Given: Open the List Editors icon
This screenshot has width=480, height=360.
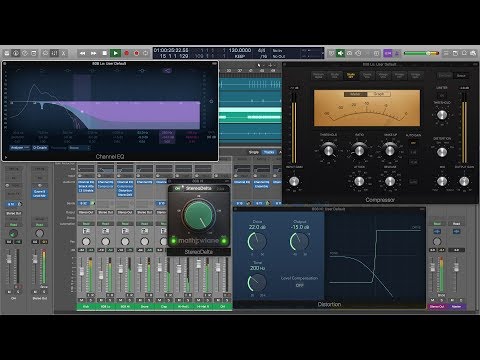Looking at the screenshot, I should (x=447, y=53).
